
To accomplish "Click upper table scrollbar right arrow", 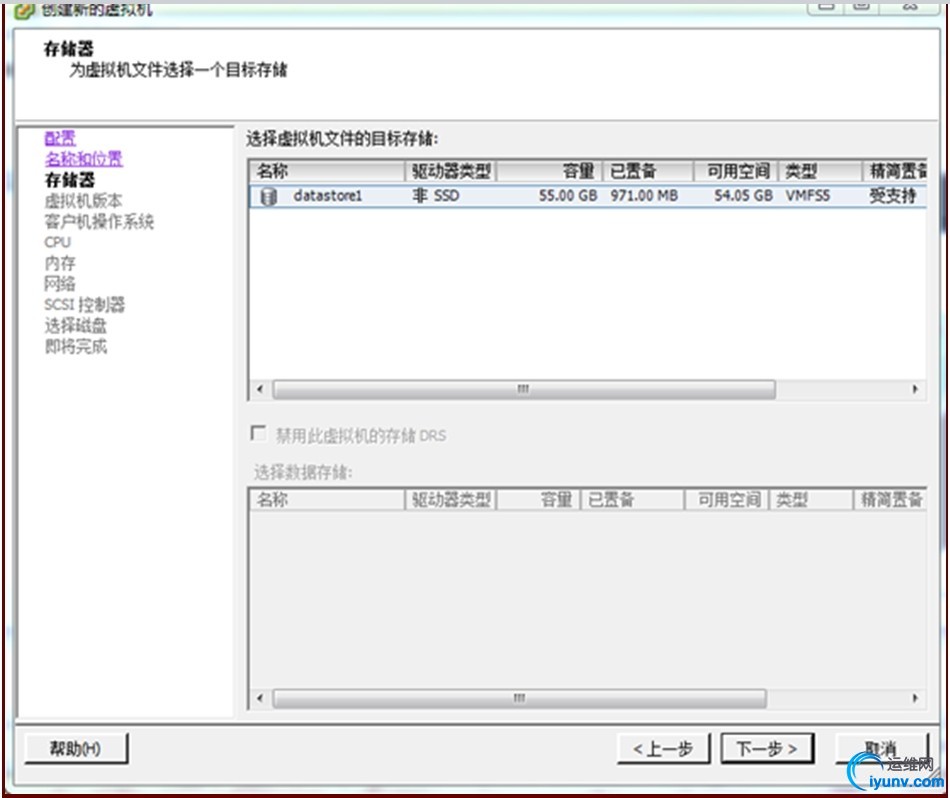I will [x=915, y=389].
